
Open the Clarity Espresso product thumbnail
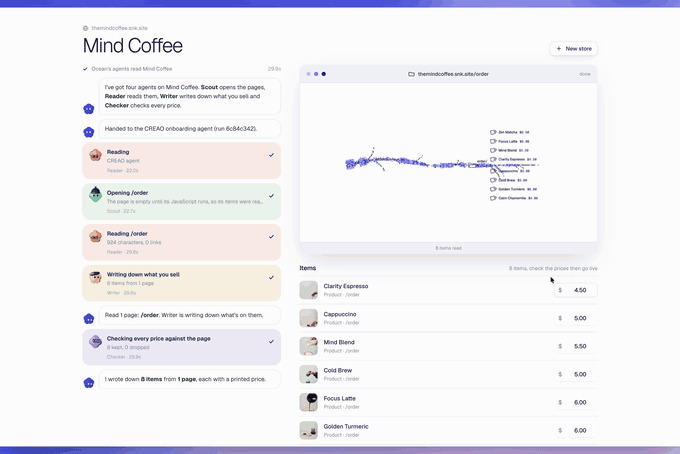[308, 290]
